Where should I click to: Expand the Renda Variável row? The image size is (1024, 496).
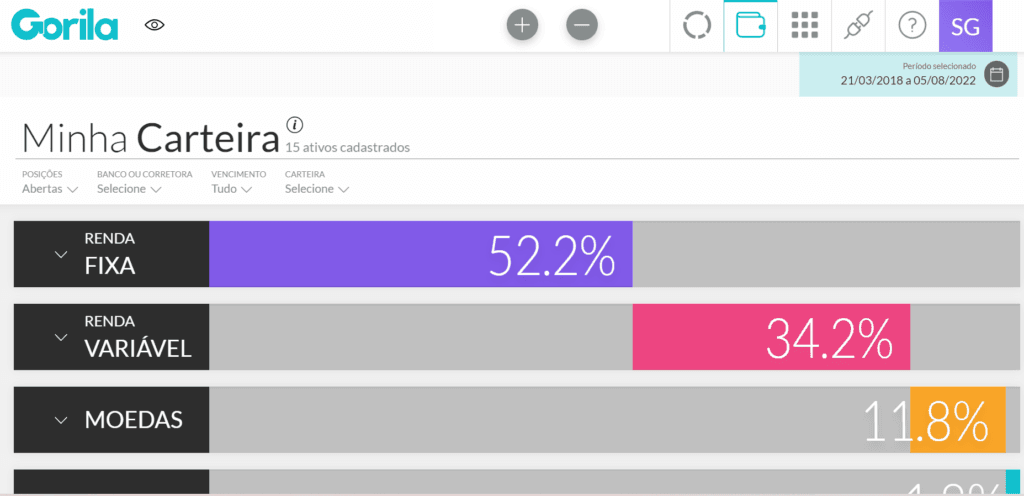111,337
